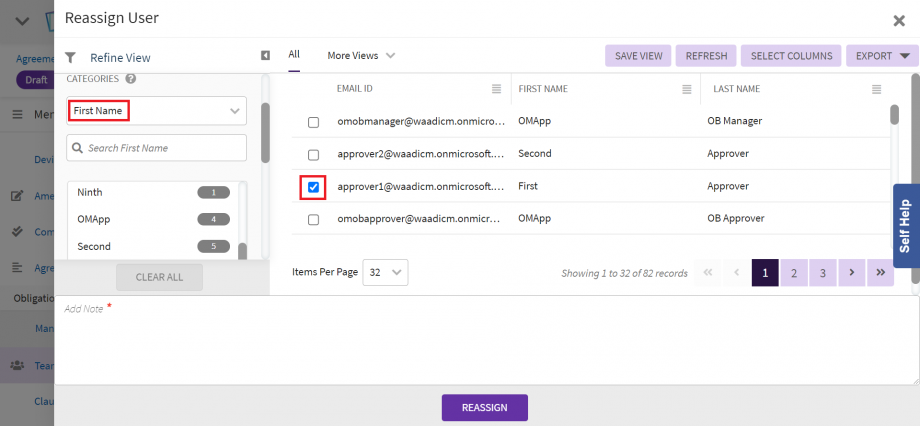Viewport: 920px width, 426px height.
Task: Select the omobmanager user checkbox
Action: [313, 122]
